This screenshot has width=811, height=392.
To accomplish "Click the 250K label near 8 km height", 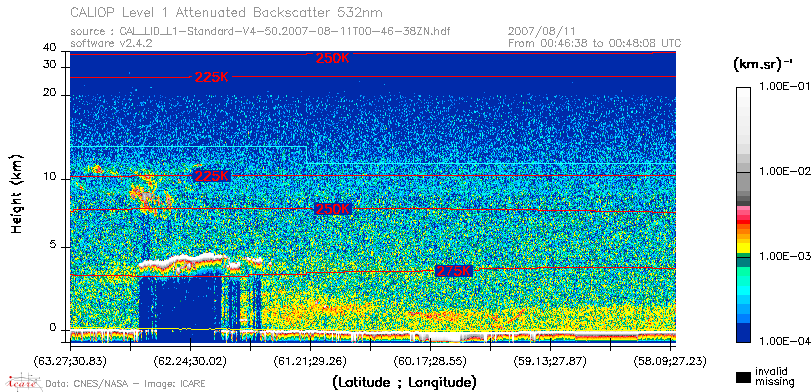I will 333,209.
